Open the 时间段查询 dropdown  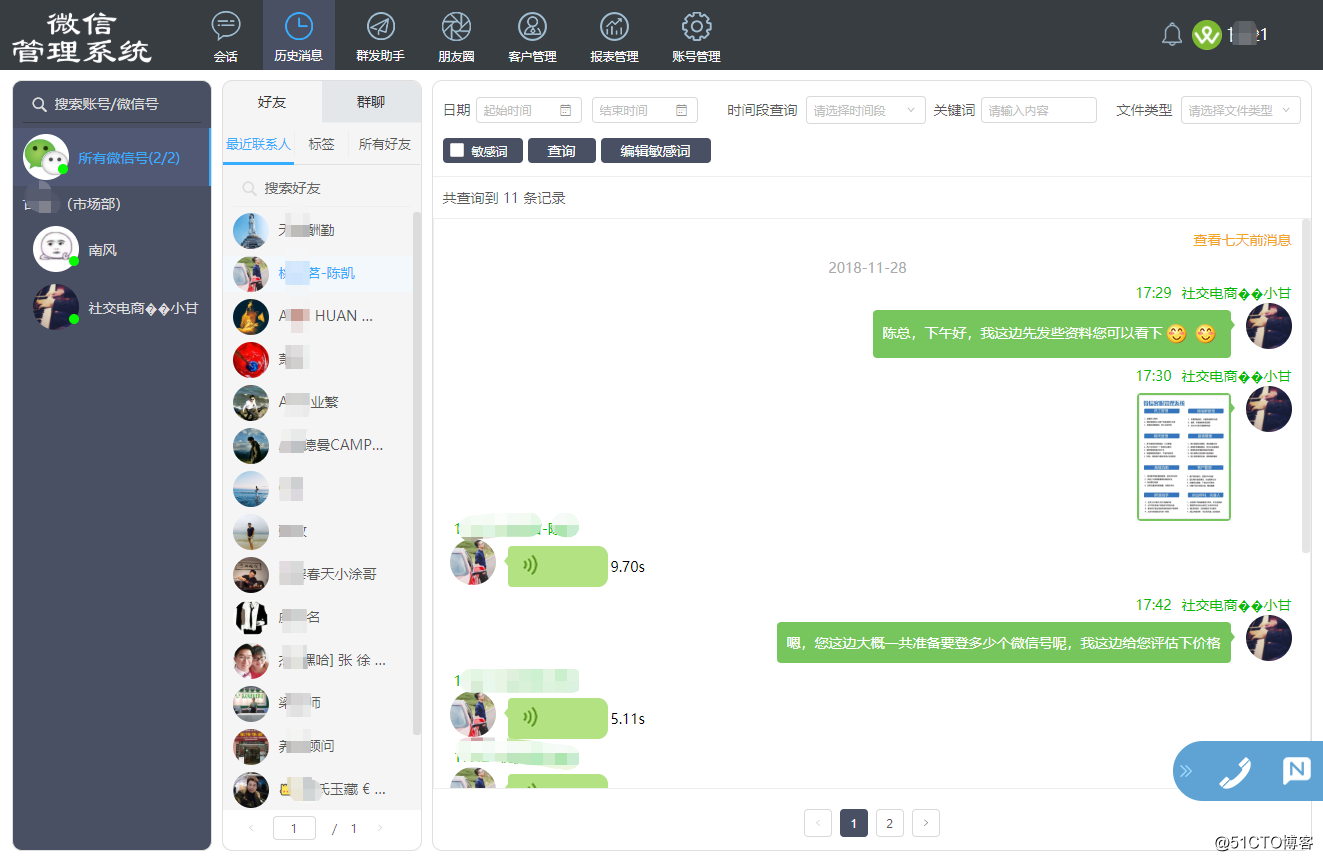pos(866,110)
